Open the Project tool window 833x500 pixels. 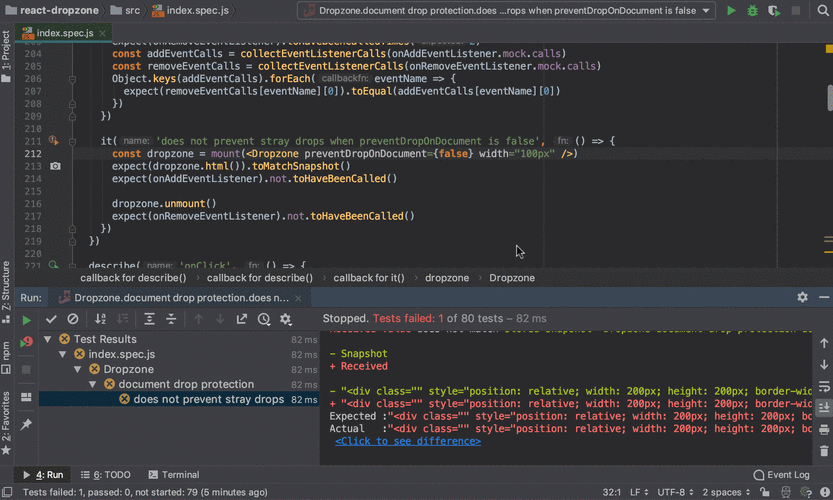click(6, 56)
